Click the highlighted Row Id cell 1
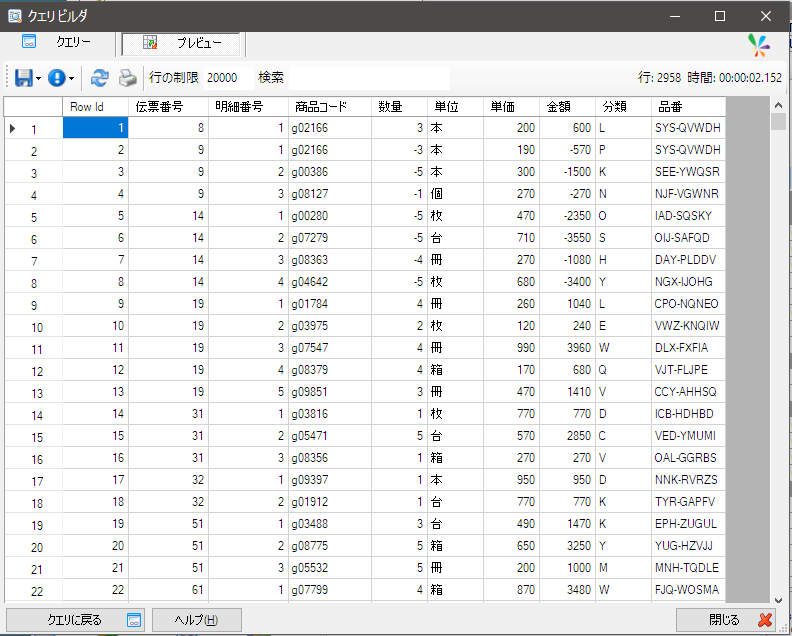Image resolution: width=792 pixels, height=636 pixels. click(95, 128)
